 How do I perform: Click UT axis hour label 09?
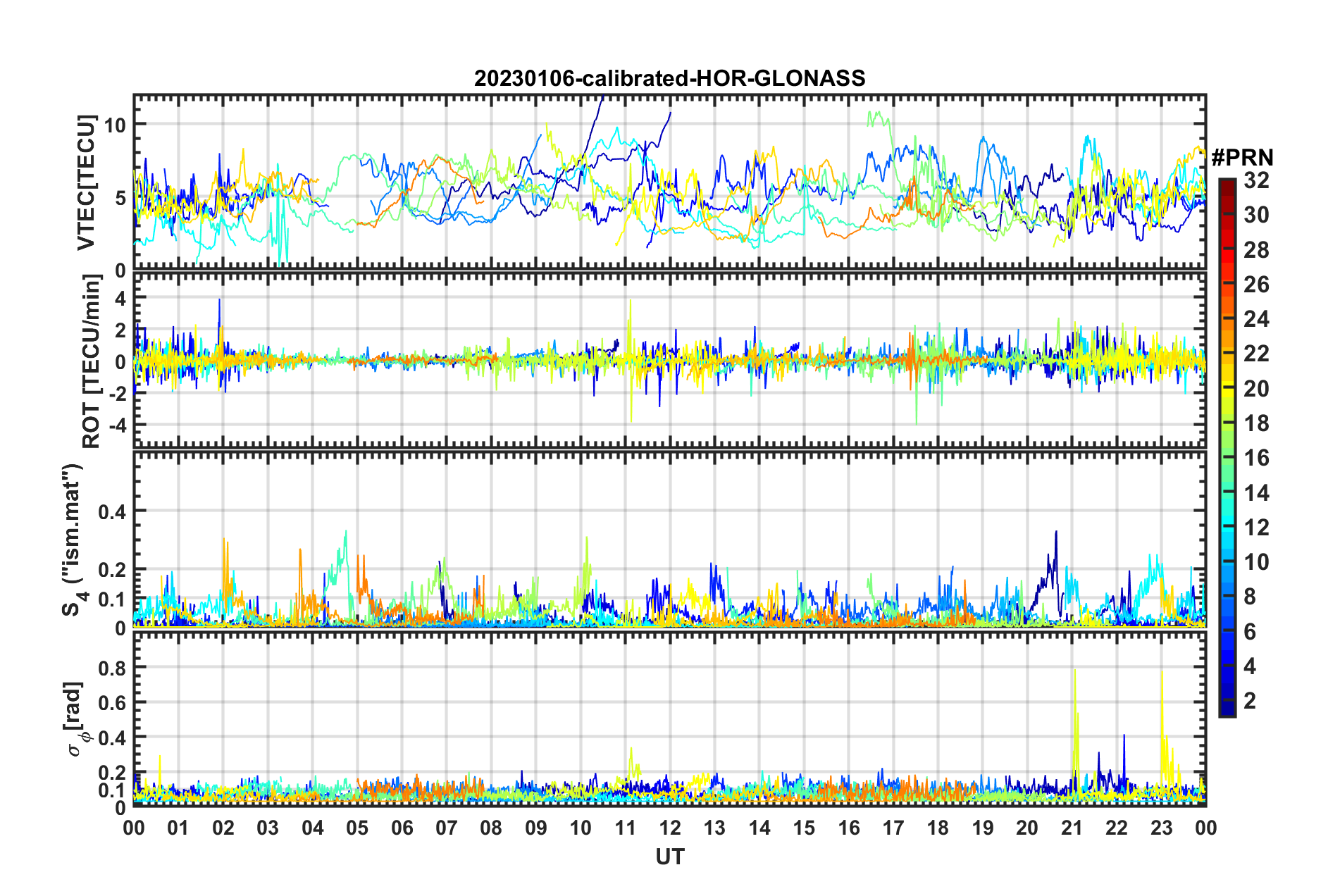536,828
